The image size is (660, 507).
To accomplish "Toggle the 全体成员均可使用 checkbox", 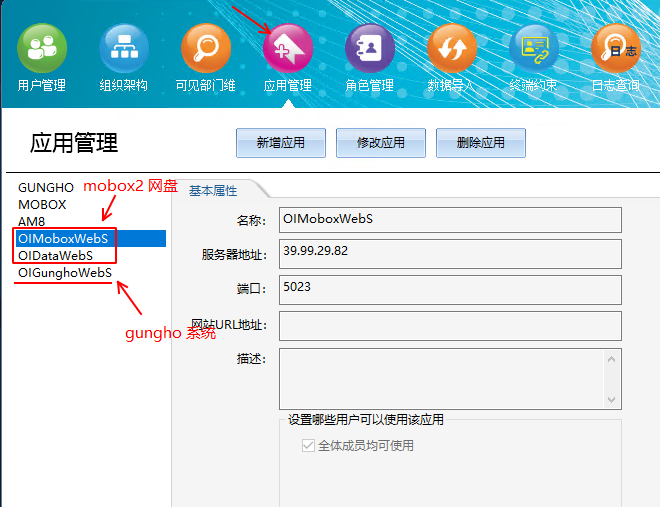I will pos(308,446).
